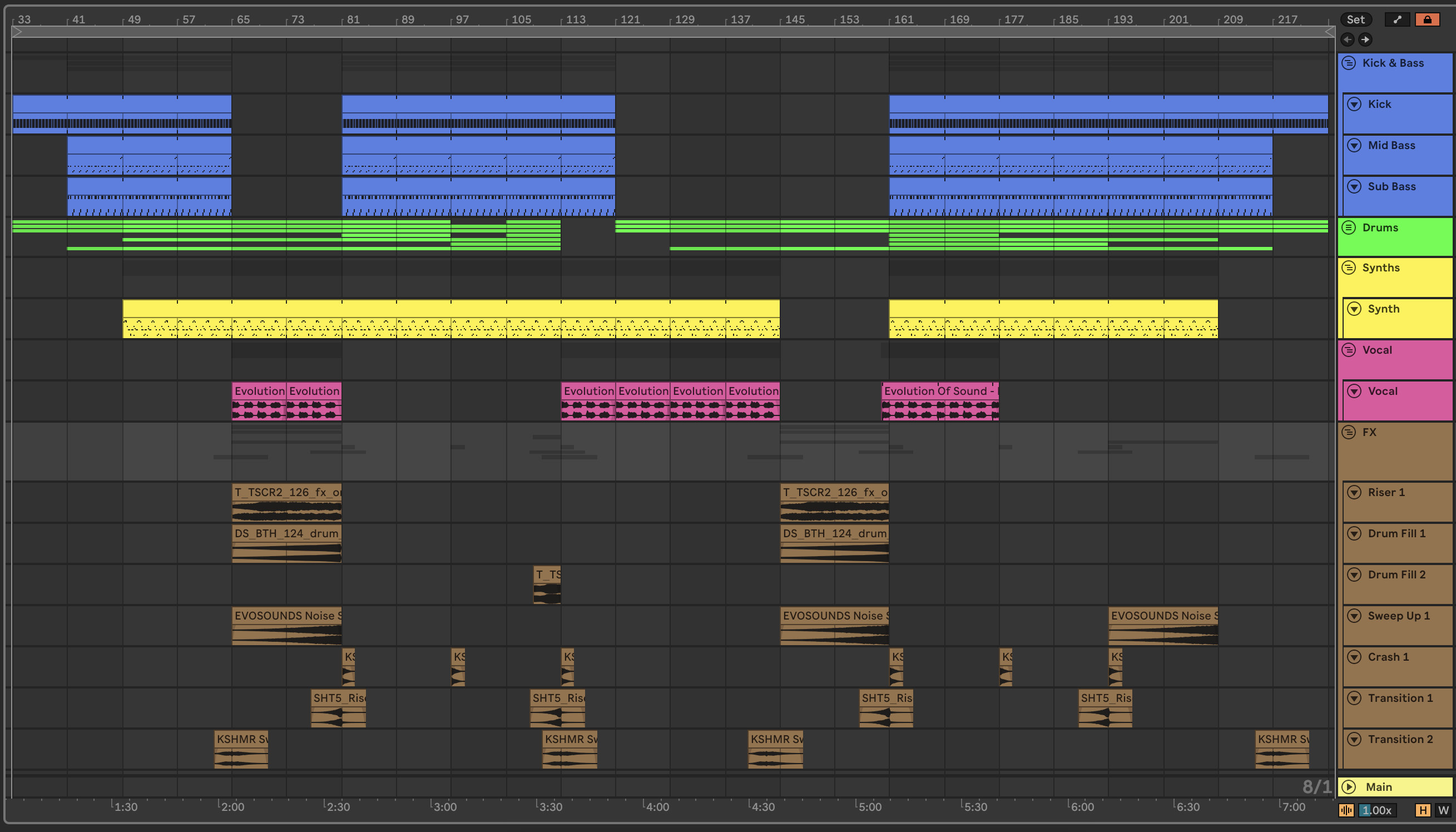Jump to previous locator arrow
1456x832 pixels.
point(1348,39)
